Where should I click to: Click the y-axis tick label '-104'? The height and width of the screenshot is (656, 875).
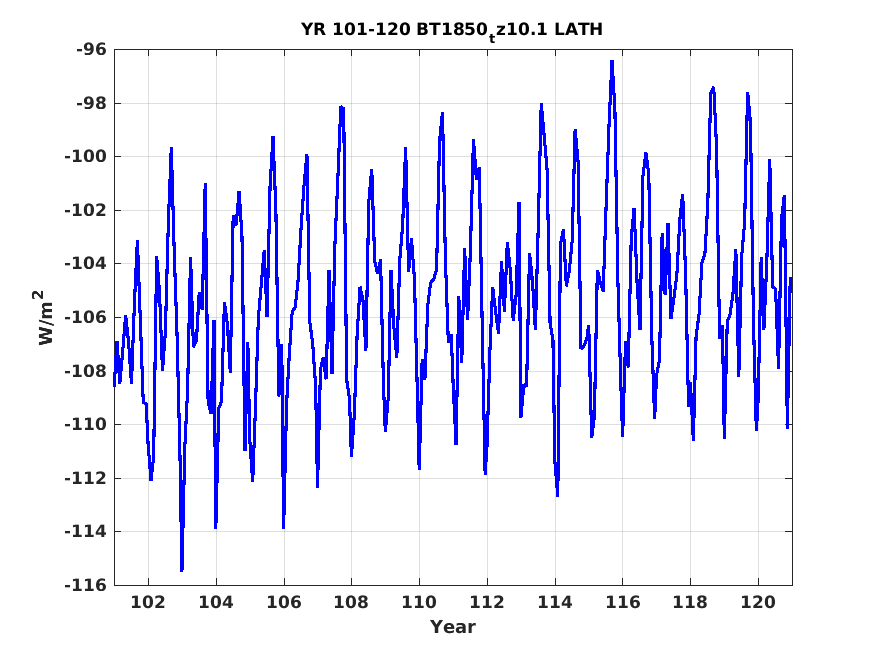click(85, 264)
